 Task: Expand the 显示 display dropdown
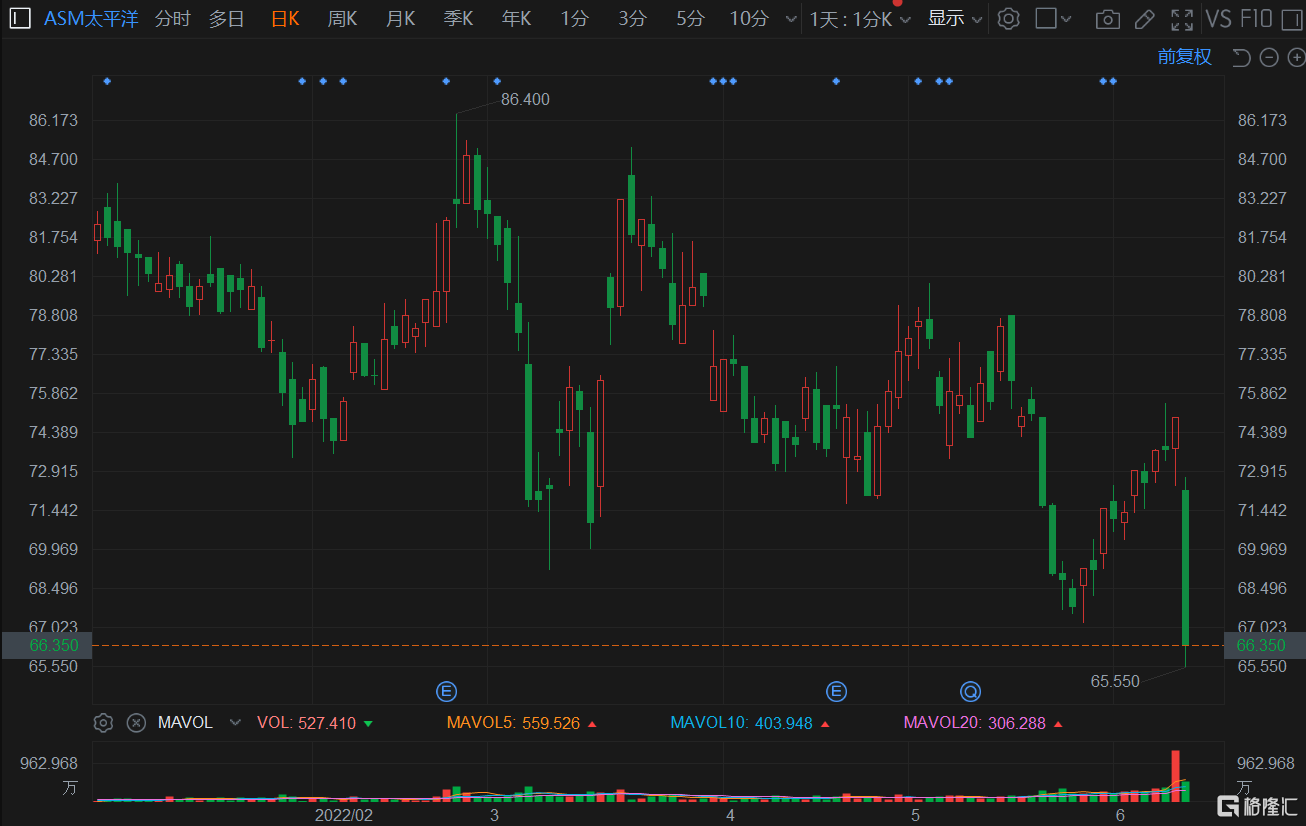pyautogui.click(x=954, y=19)
